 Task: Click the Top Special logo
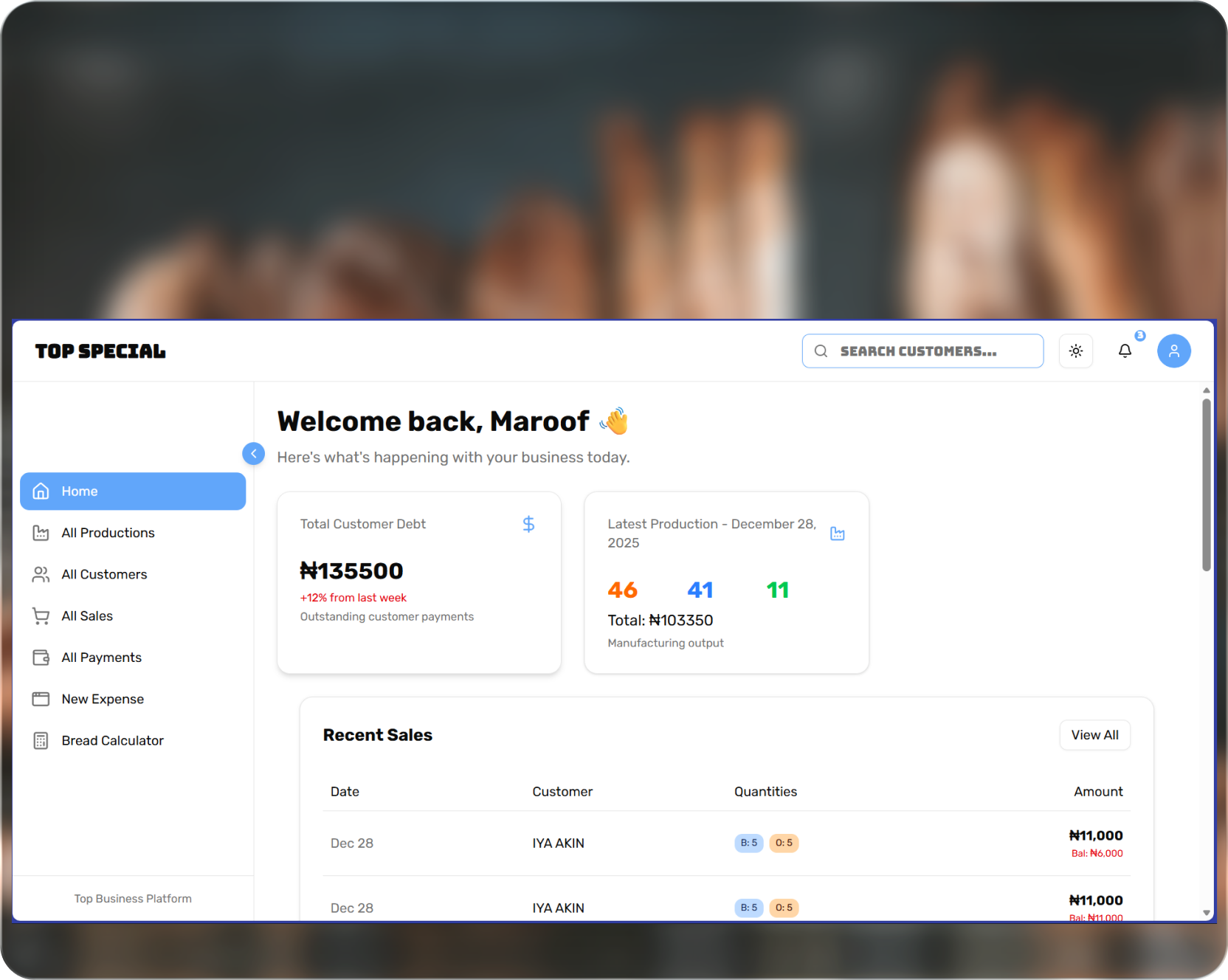(x=100, y=351)
